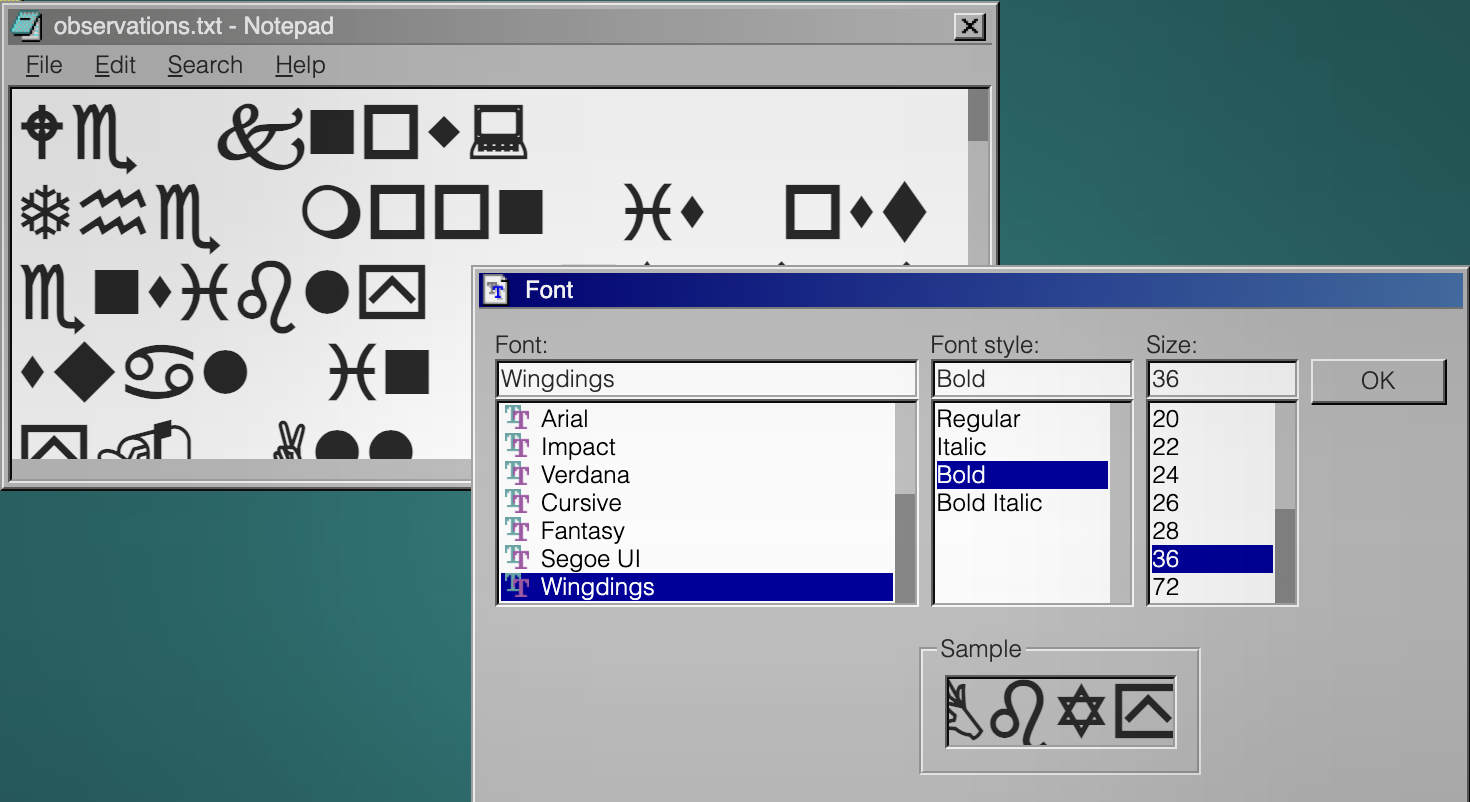Click the size list scrollbar thumb

1285,555
